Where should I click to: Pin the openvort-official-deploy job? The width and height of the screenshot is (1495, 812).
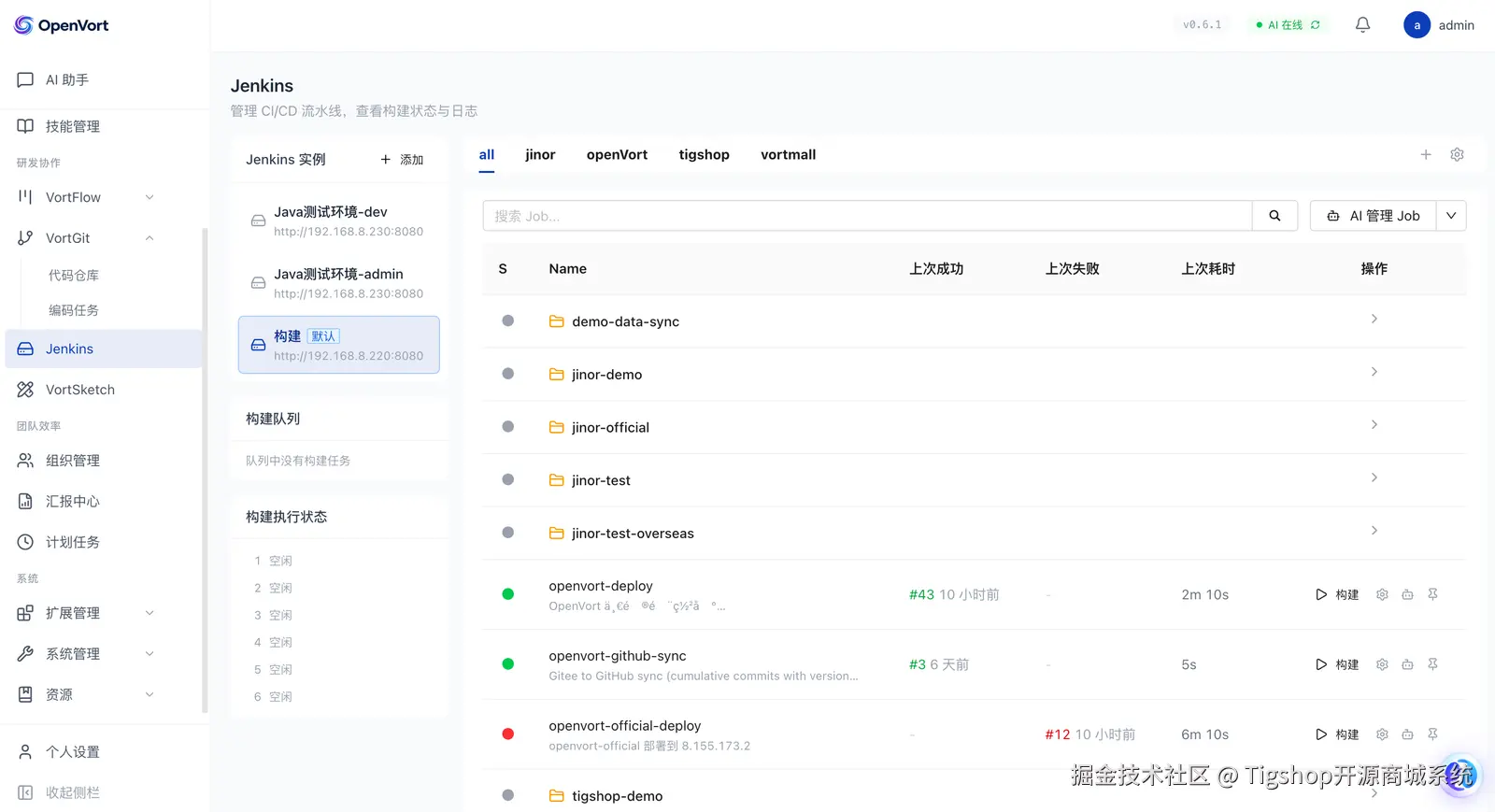(1432, 734)
